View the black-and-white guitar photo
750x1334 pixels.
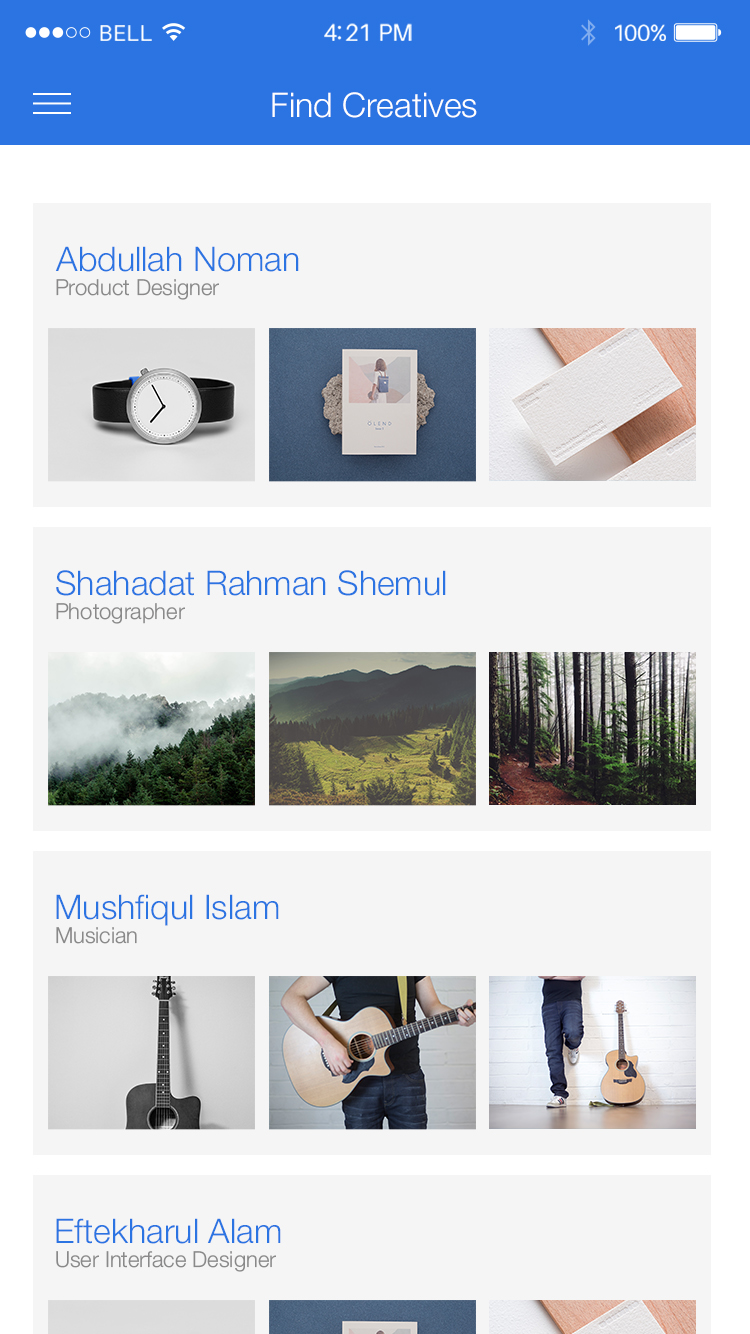(151, 1053)
